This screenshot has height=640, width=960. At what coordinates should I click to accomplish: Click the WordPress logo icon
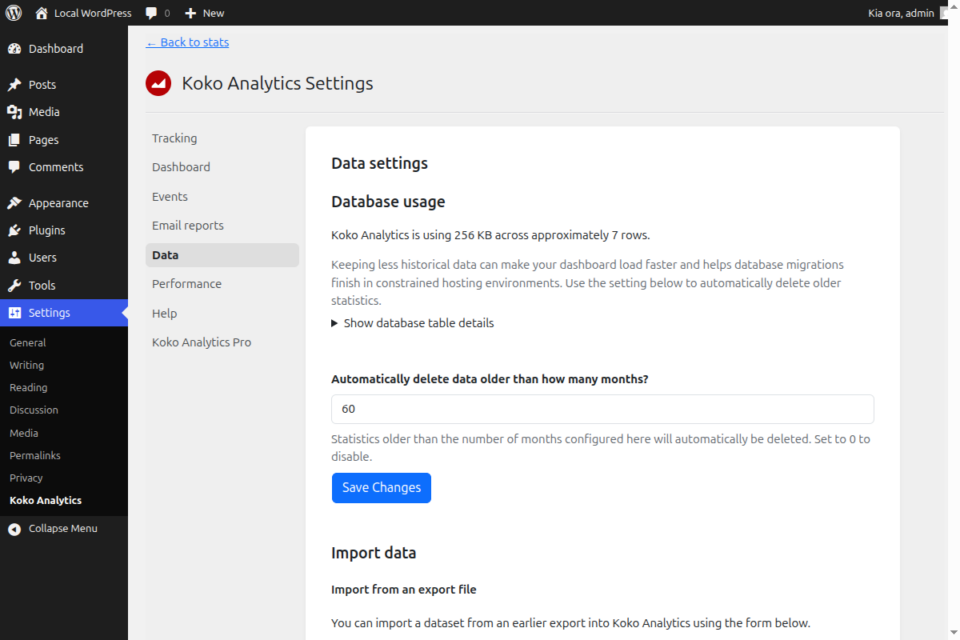[x=13, y=13]
